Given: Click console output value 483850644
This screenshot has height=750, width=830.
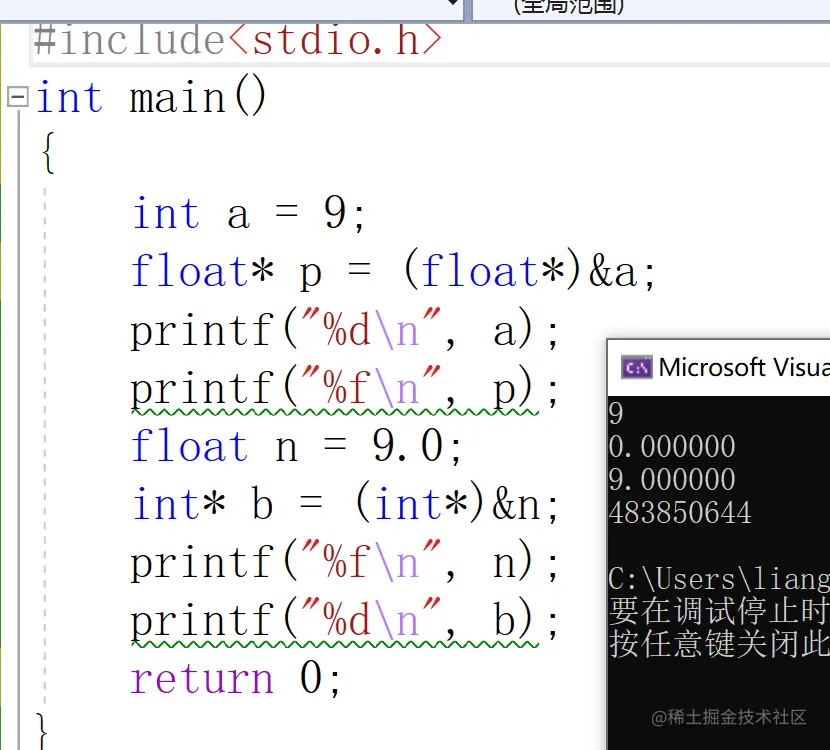Looking at the screenshot, I should (x=680, y=512).
